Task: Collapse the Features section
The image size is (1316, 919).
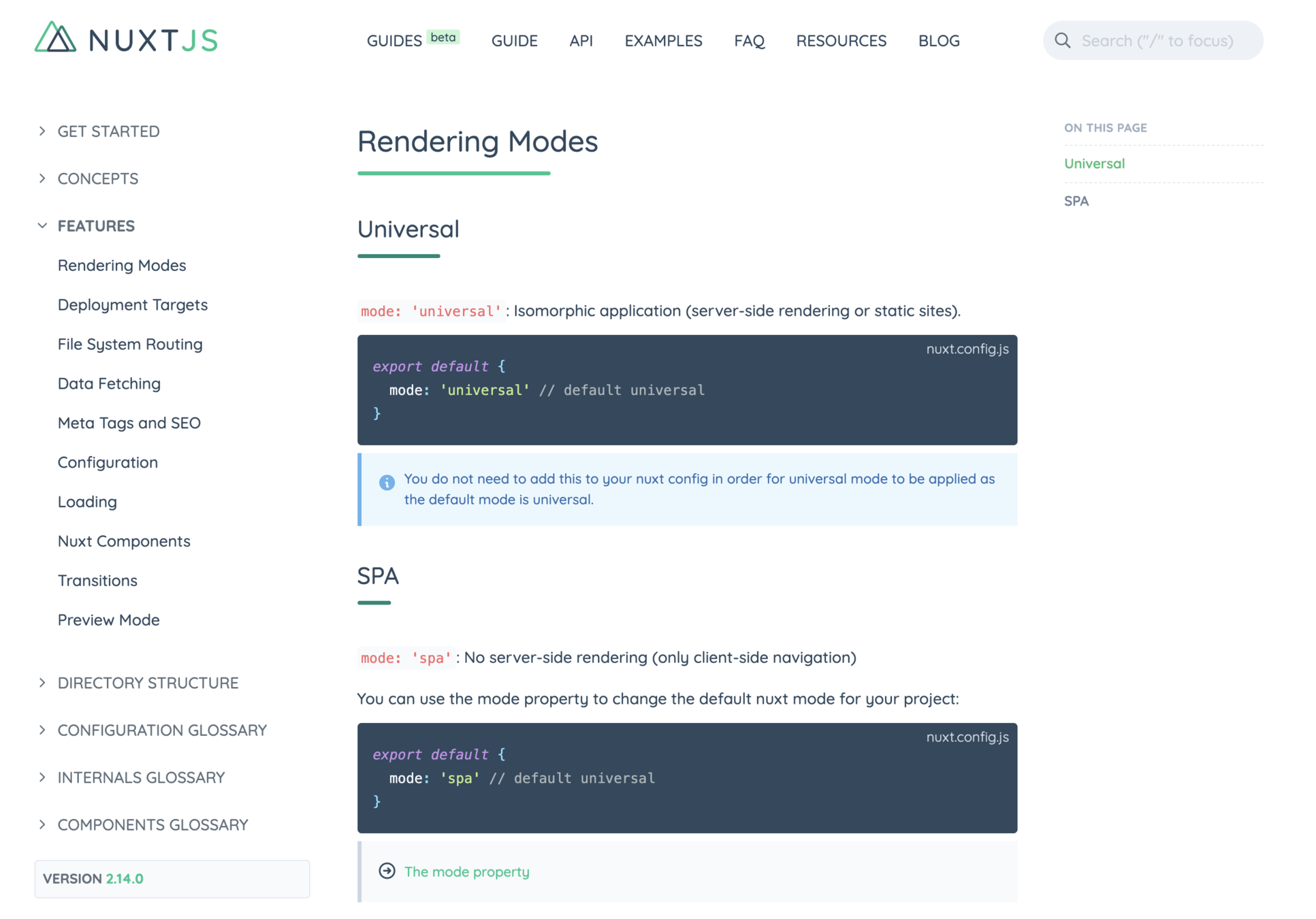Action: [42, 225]
